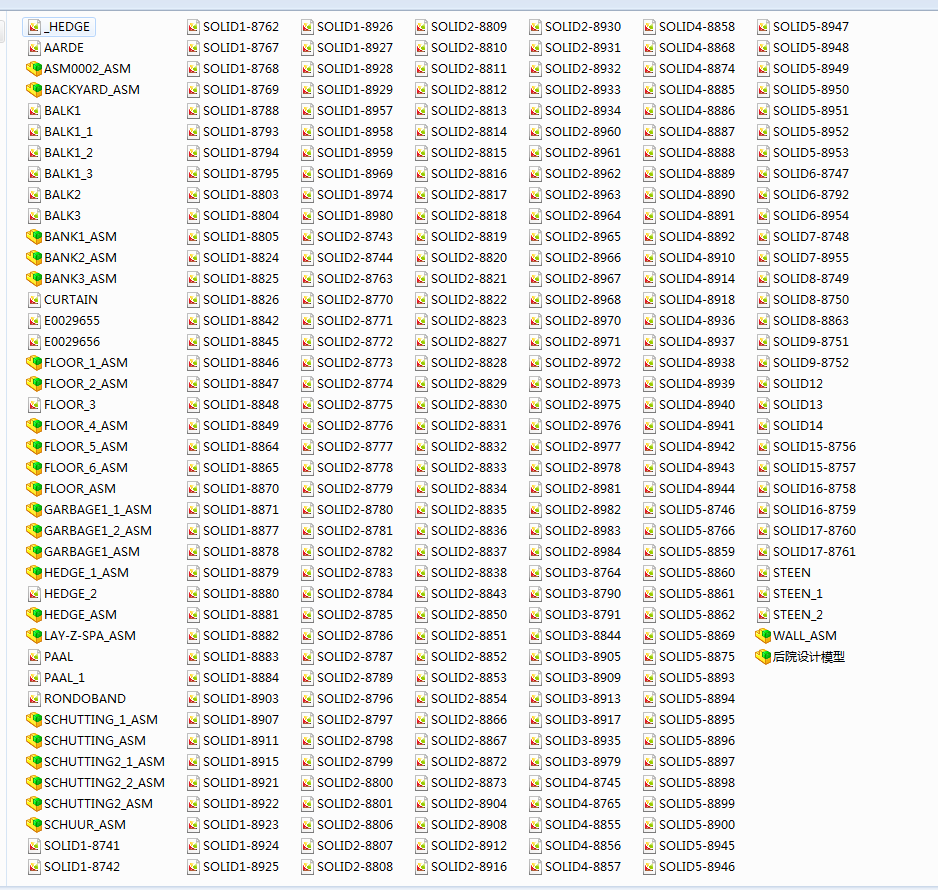Screen dimensions: 938x890
Task: Select the HEDGE_2 file name
Action: [x=71, y=594]
